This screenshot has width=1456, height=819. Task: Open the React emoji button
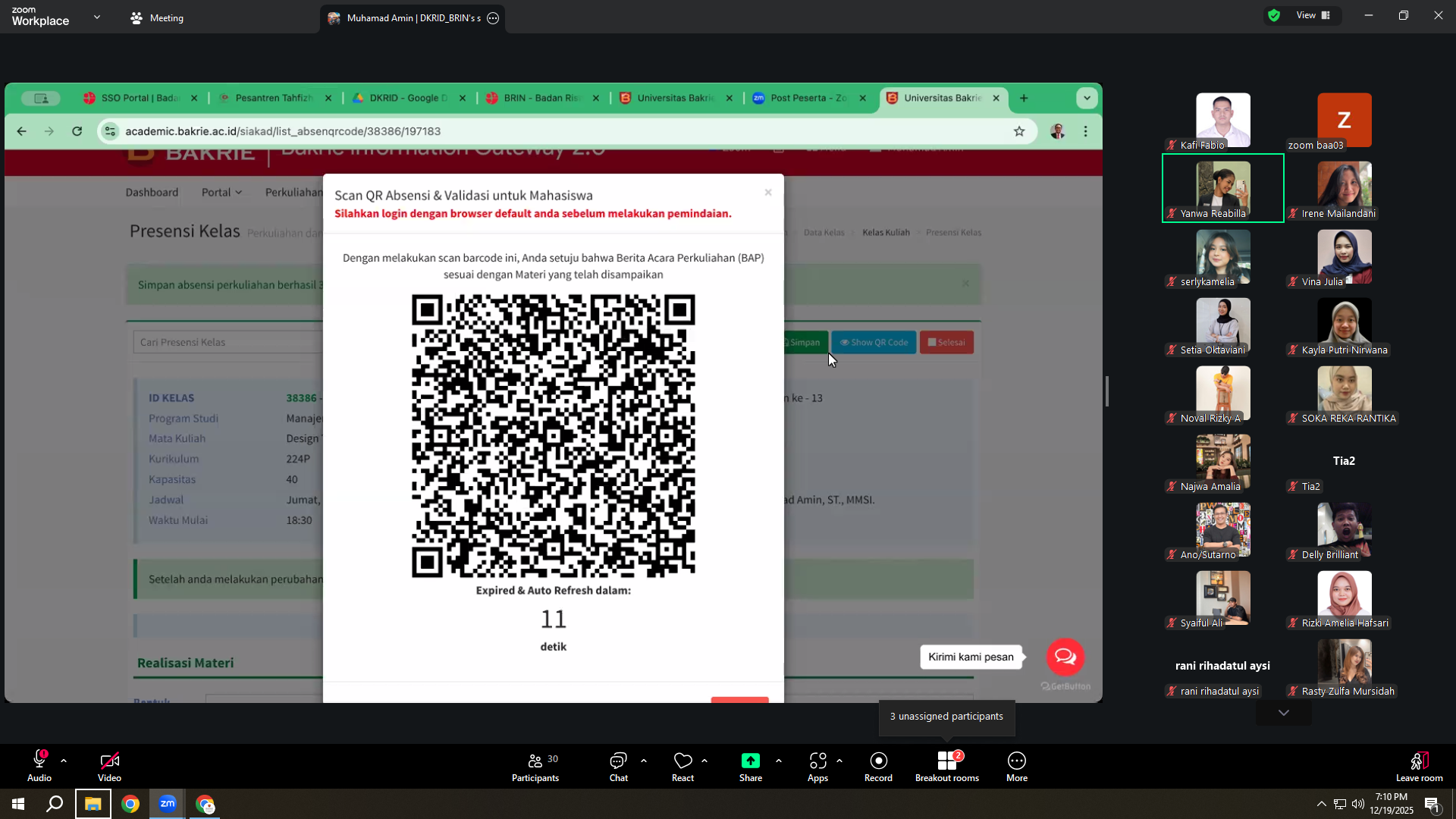(682, 766)
